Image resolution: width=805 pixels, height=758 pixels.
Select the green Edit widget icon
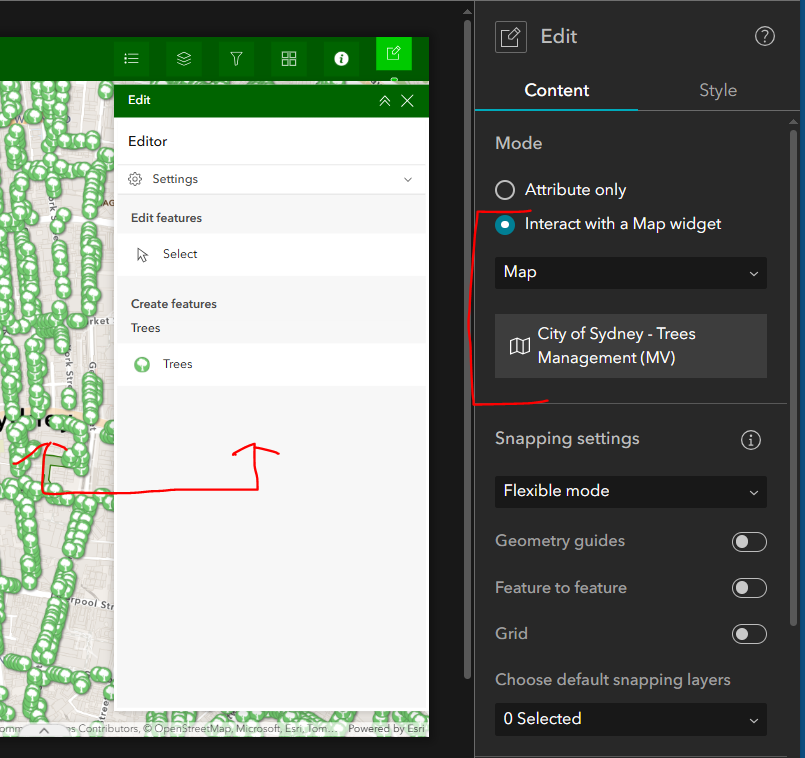(x=393, y=53)
